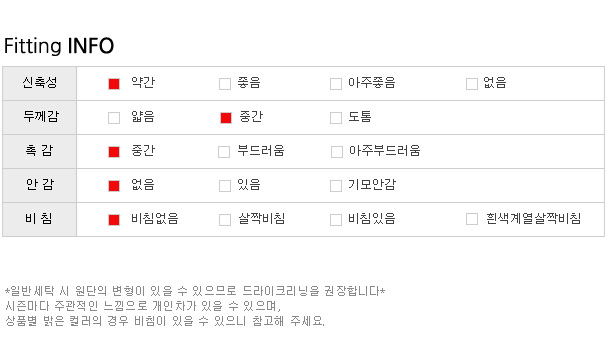
Task: Tick the 없음 box in 신축성 row
Action: [x=472, y=84]
